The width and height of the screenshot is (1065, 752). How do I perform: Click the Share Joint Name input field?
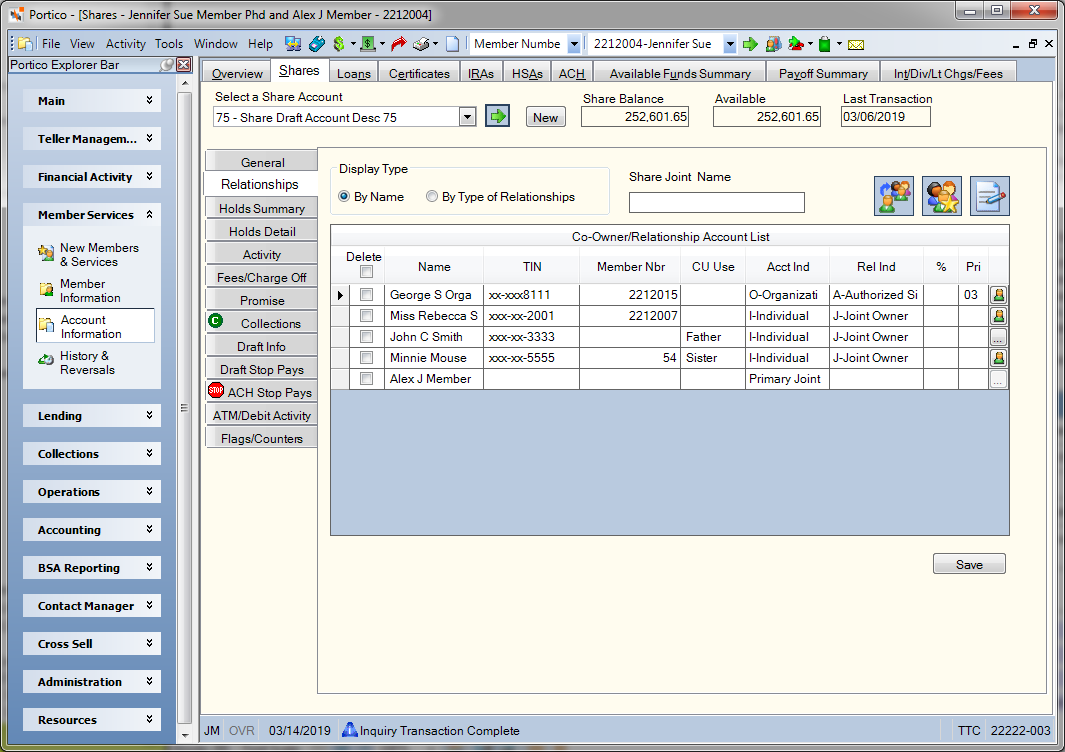[717, 202]
